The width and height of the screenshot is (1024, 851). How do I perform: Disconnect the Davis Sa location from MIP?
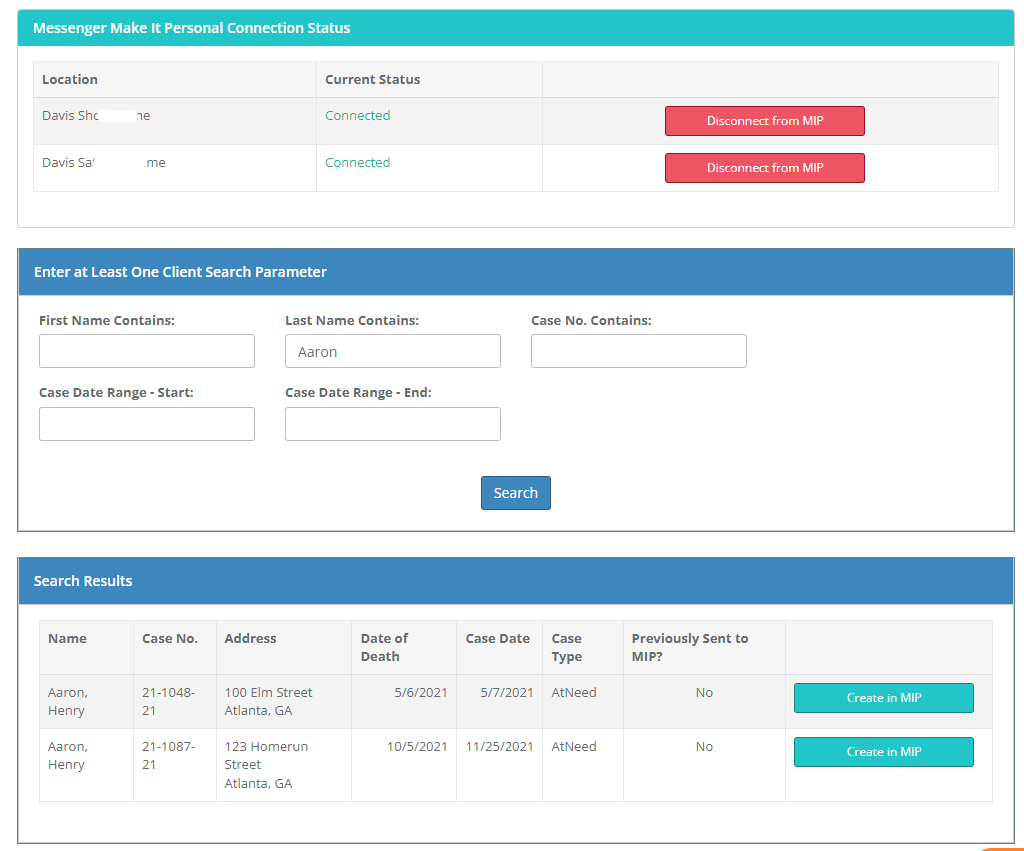[x=764, y=168]
